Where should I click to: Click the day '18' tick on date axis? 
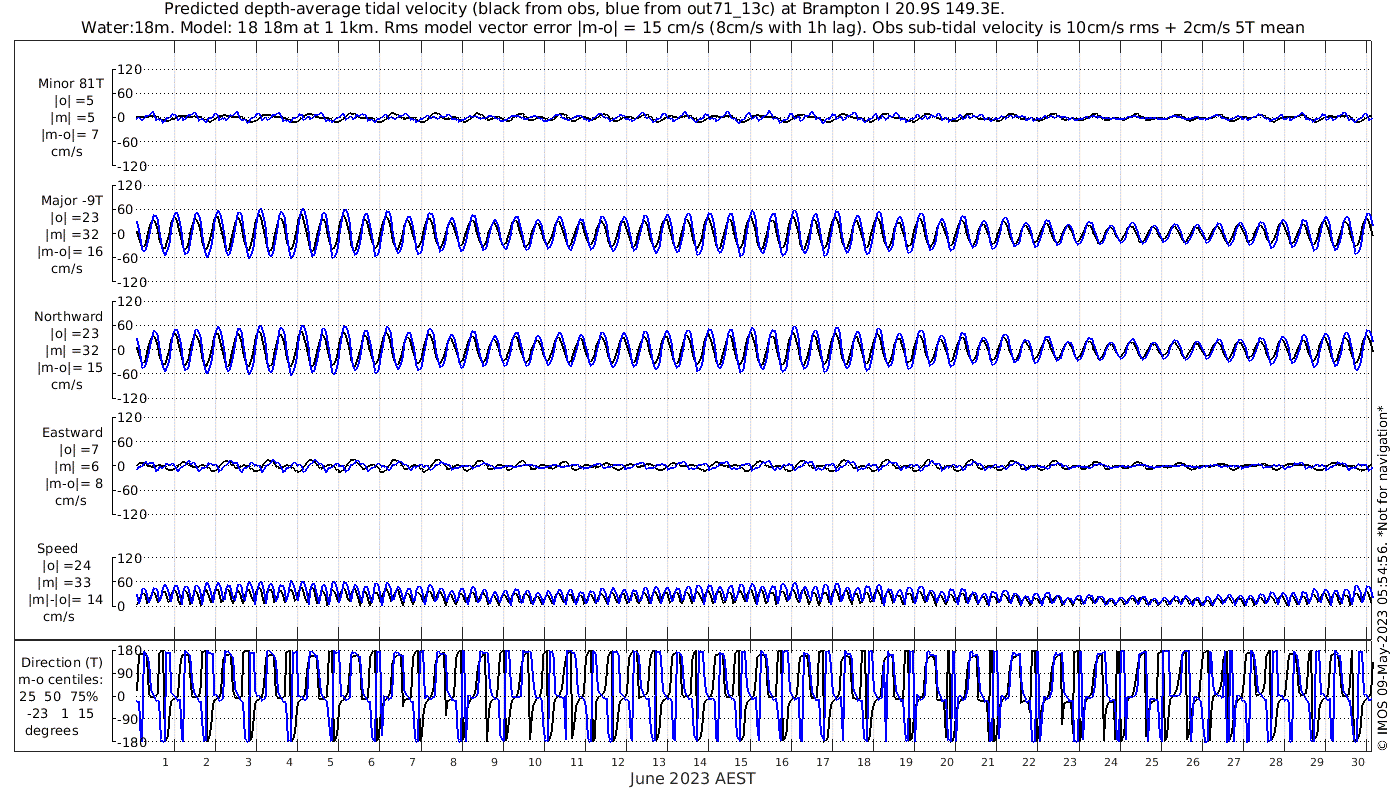865,762
